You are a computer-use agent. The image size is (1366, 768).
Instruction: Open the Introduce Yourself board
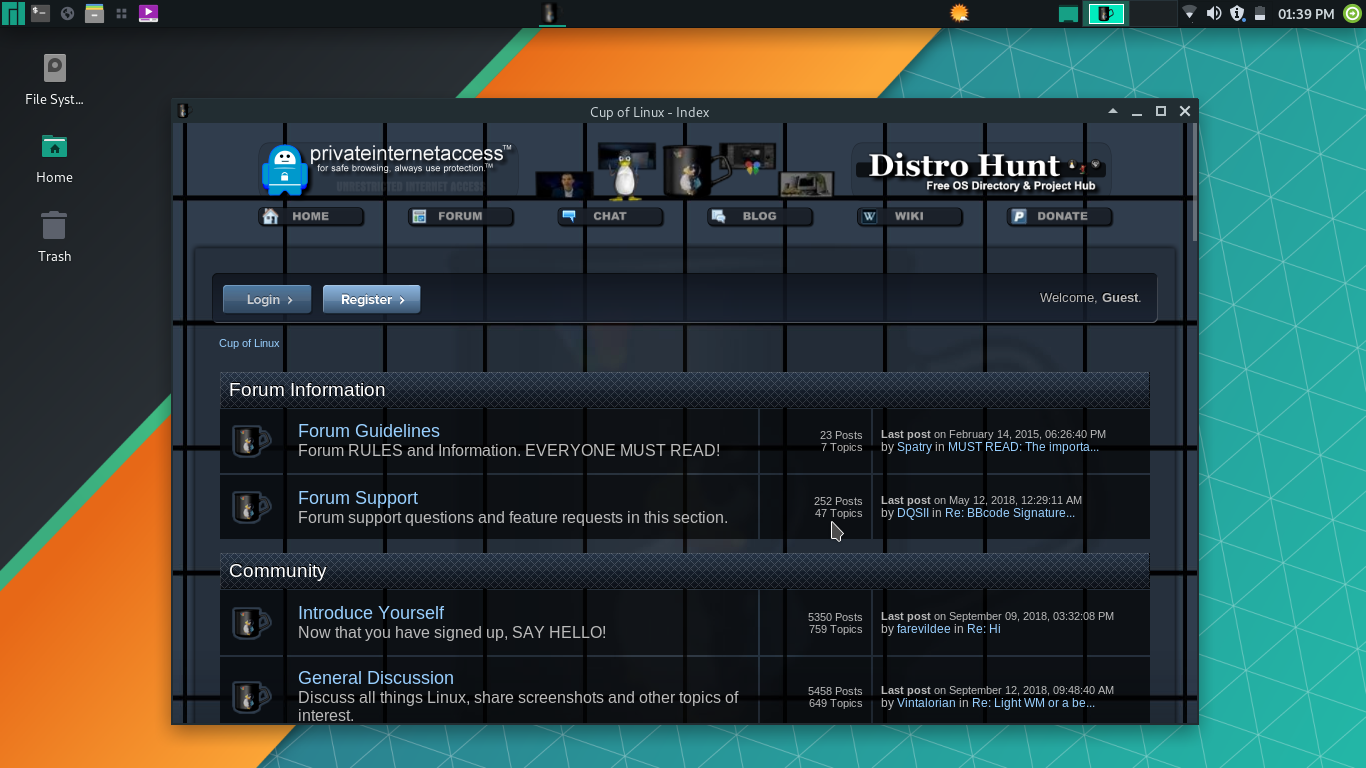371,613
